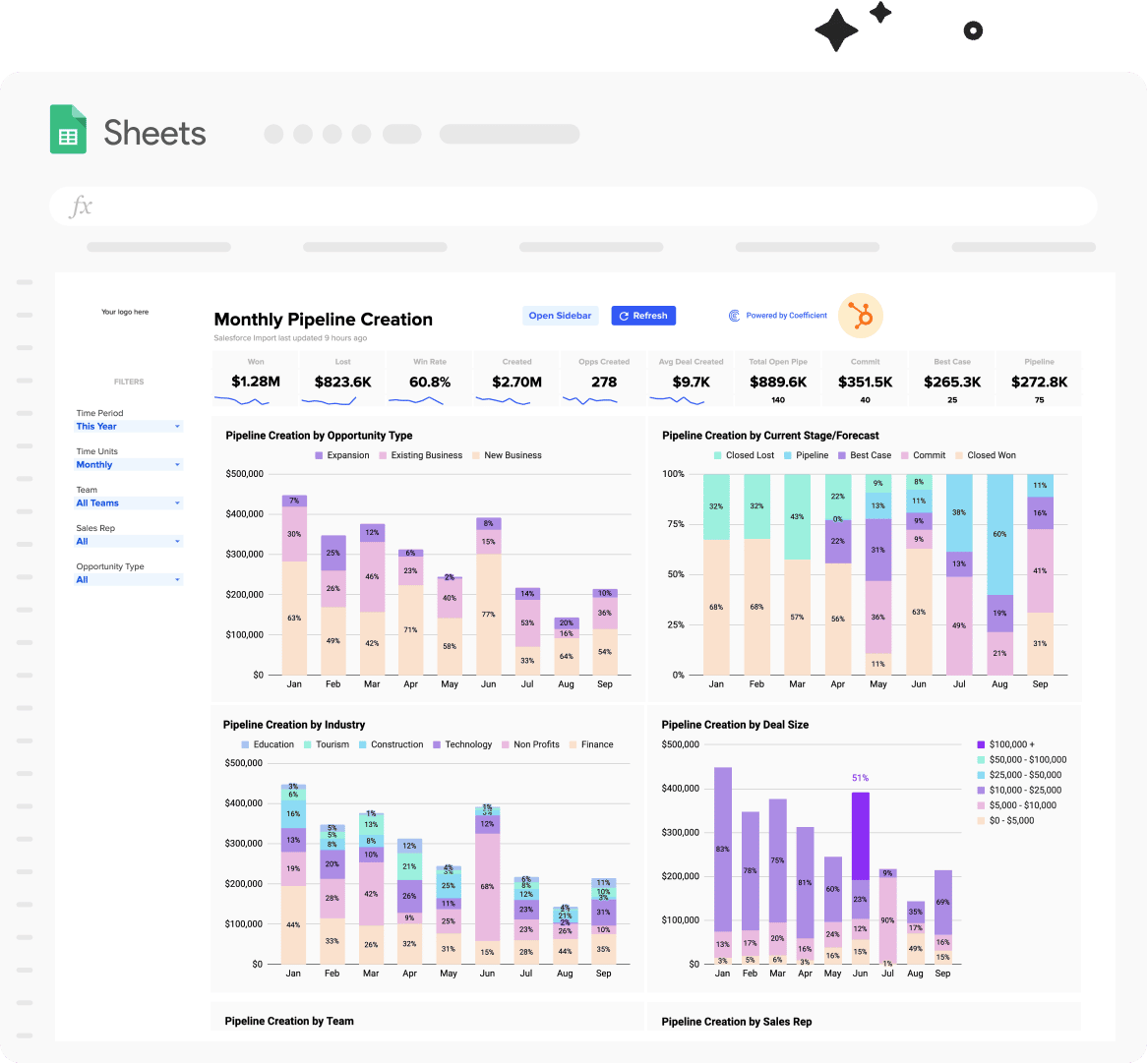Click inside the formula bar field
The image size is (1147, 1064).
click(573, 207)
